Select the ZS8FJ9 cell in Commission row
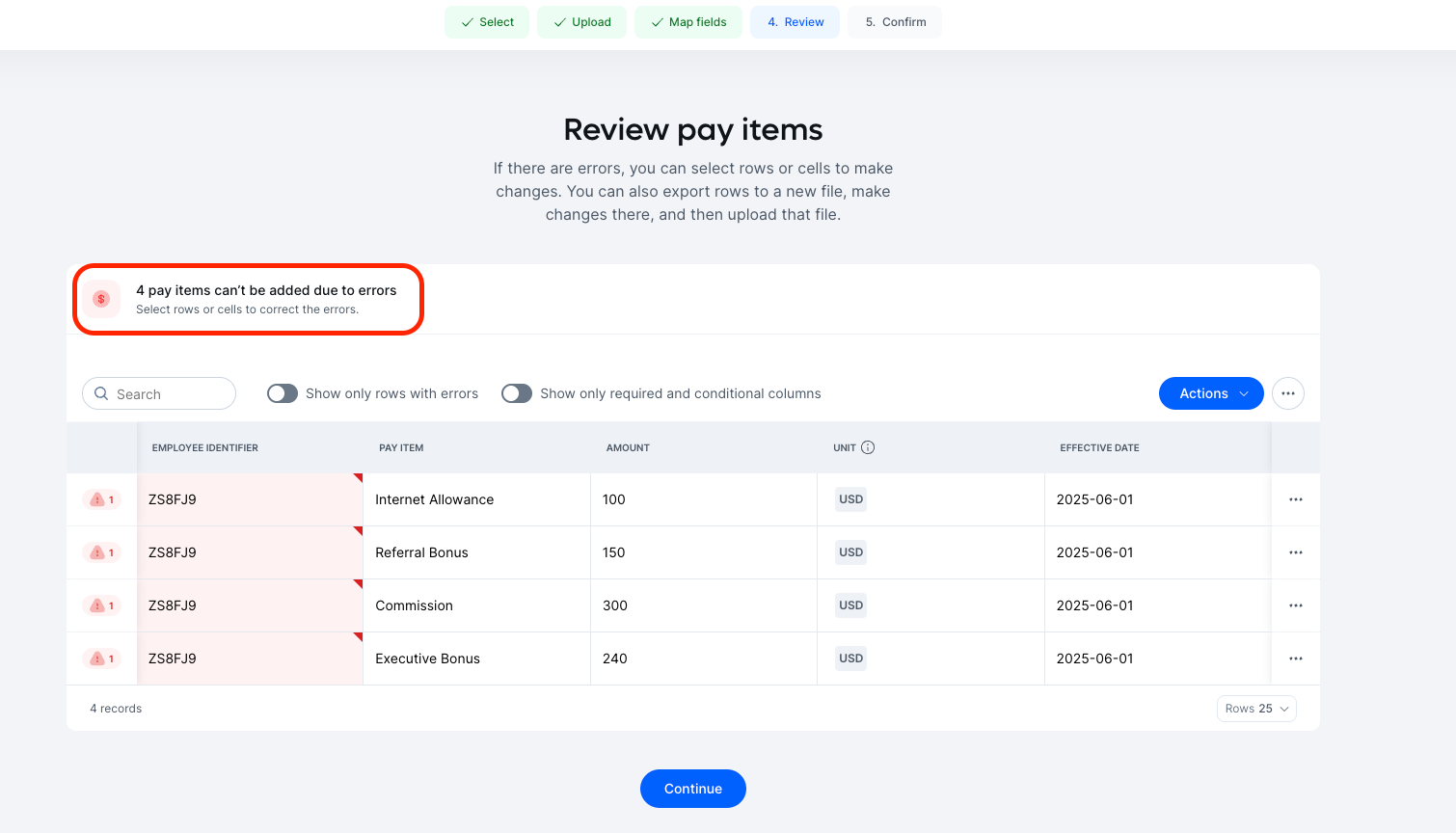Image resolution: width=1456 pixels, height=833 pixels. click(250, 605)
